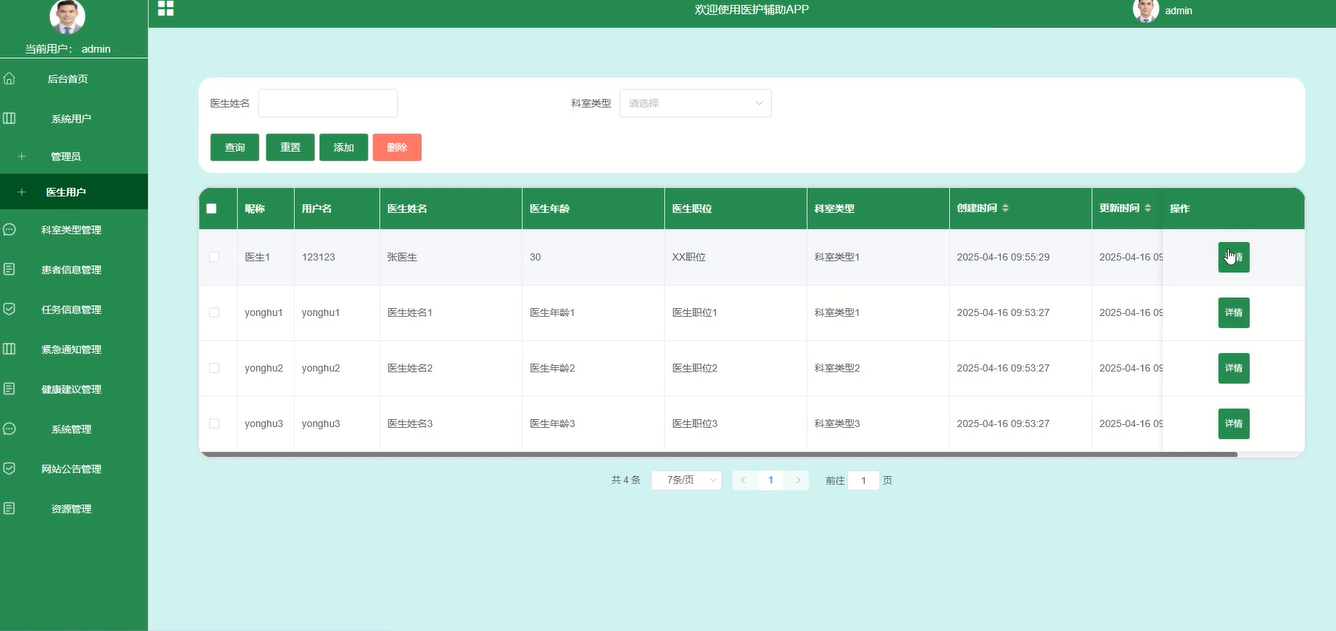Open 详情 for 医生姓名3 row
The height and width of the screenshot is (631, 1336).
[x=1234, y=423]
